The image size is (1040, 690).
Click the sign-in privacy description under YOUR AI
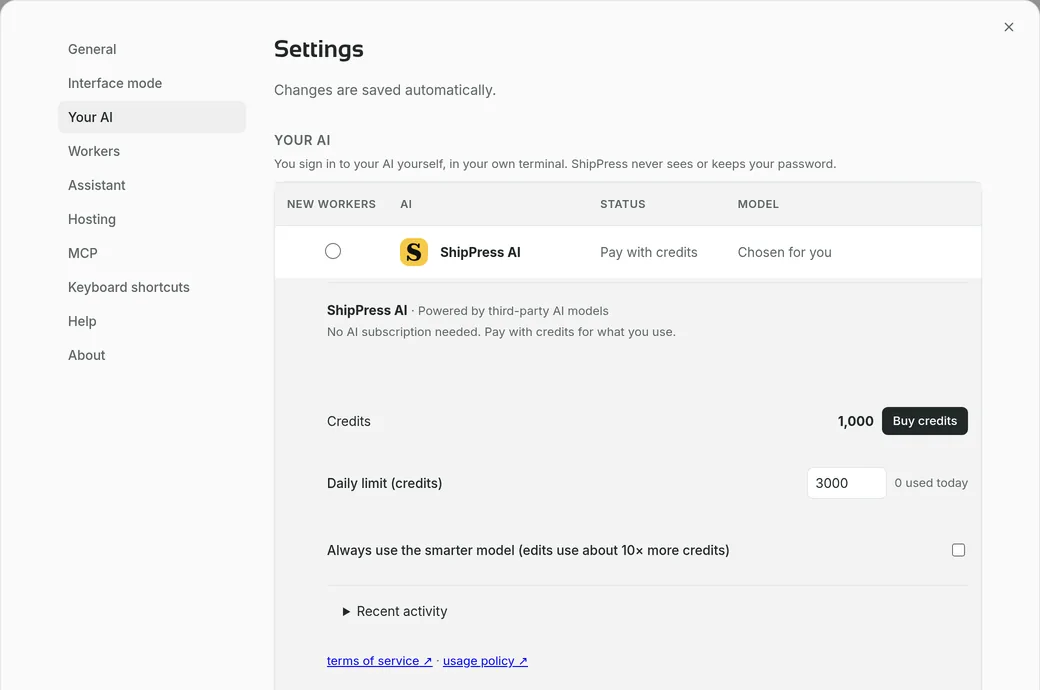[555, 164]
